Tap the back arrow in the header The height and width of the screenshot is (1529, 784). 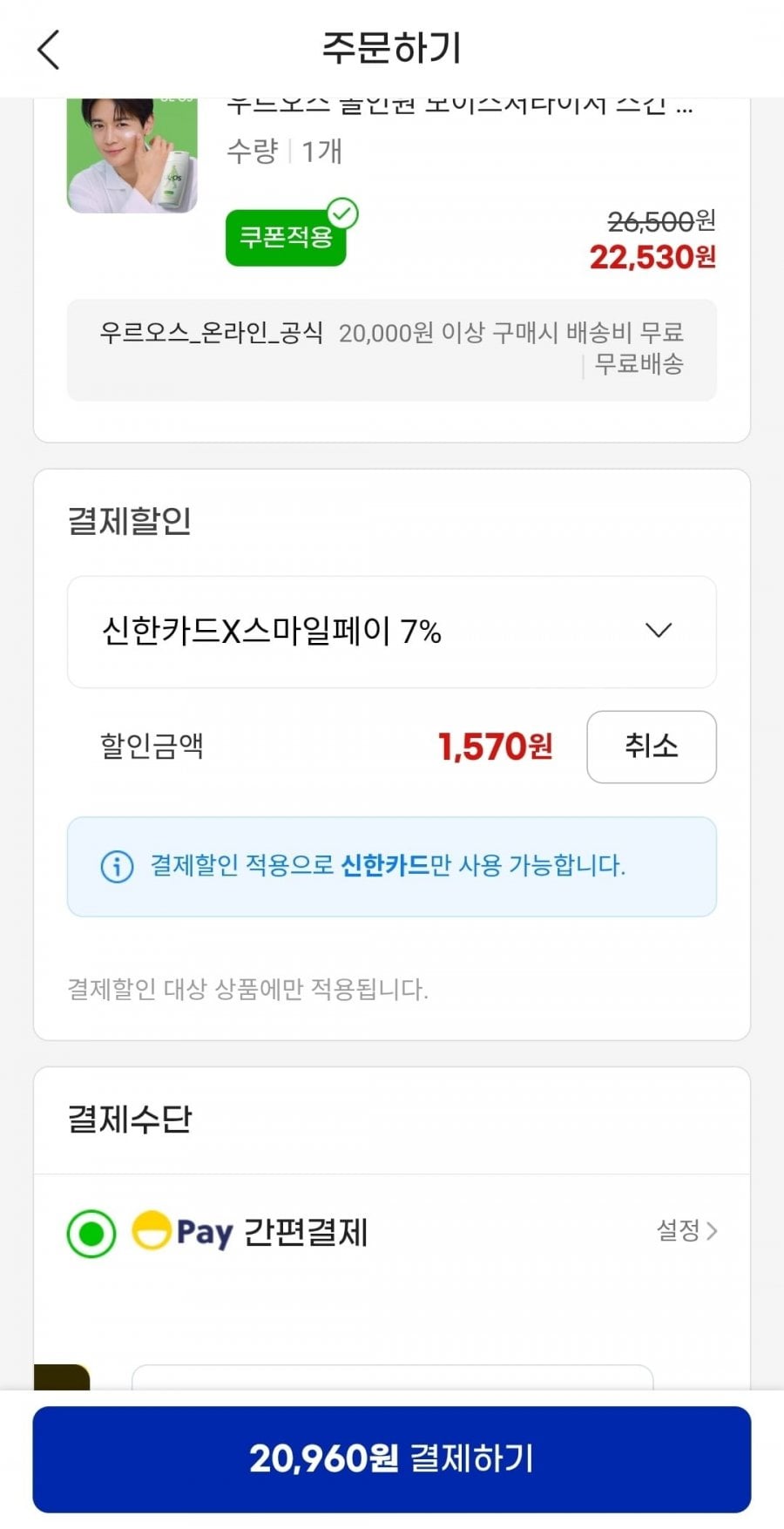[49, 50]
